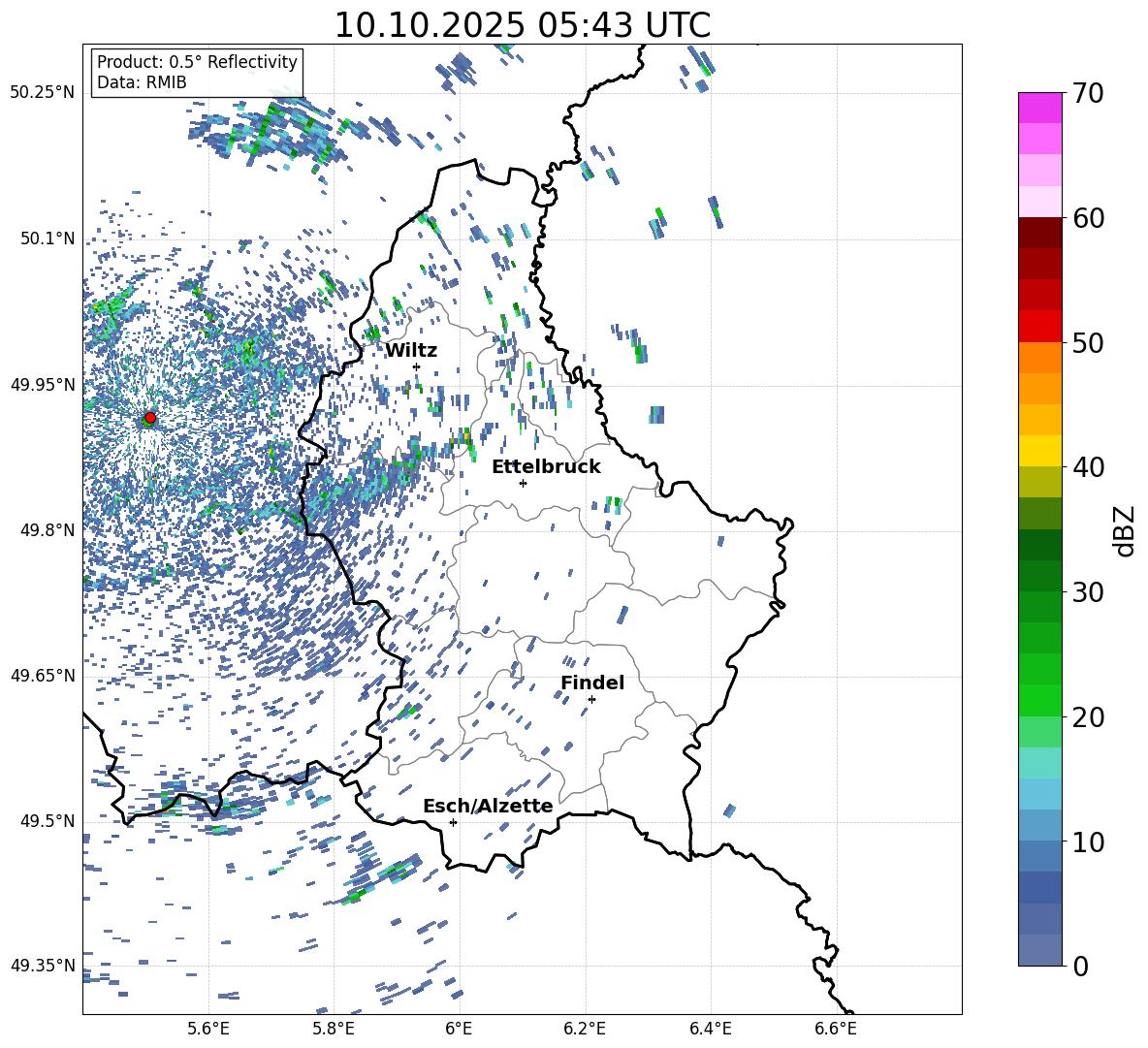Click the 49.5°N latitude axis label

click(46, 821)
